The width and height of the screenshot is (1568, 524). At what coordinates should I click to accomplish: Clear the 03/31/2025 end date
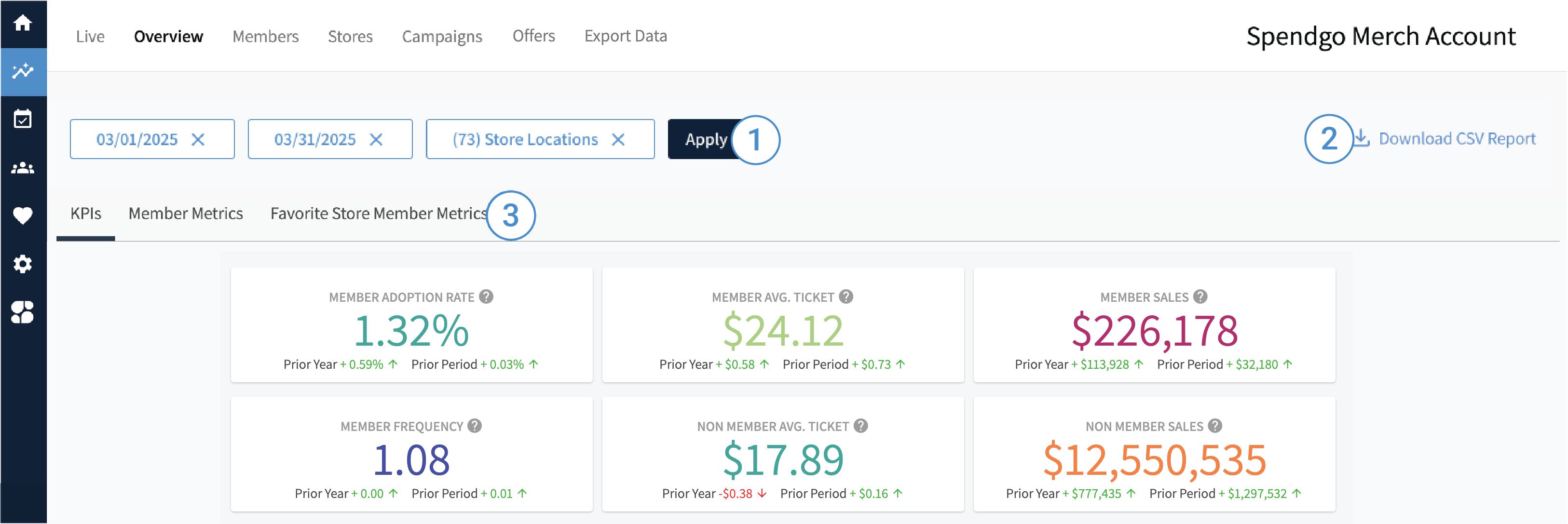click(x=376, y=140)
